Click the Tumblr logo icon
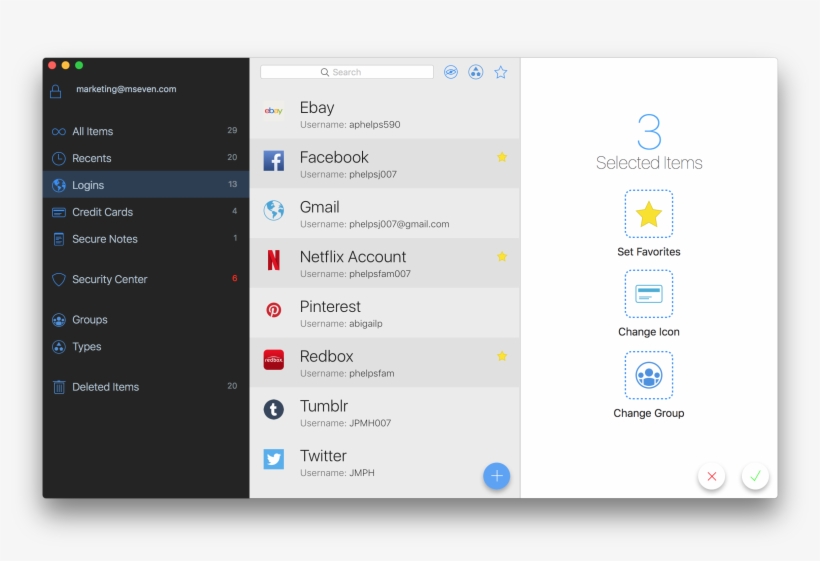 coord(274,409)
